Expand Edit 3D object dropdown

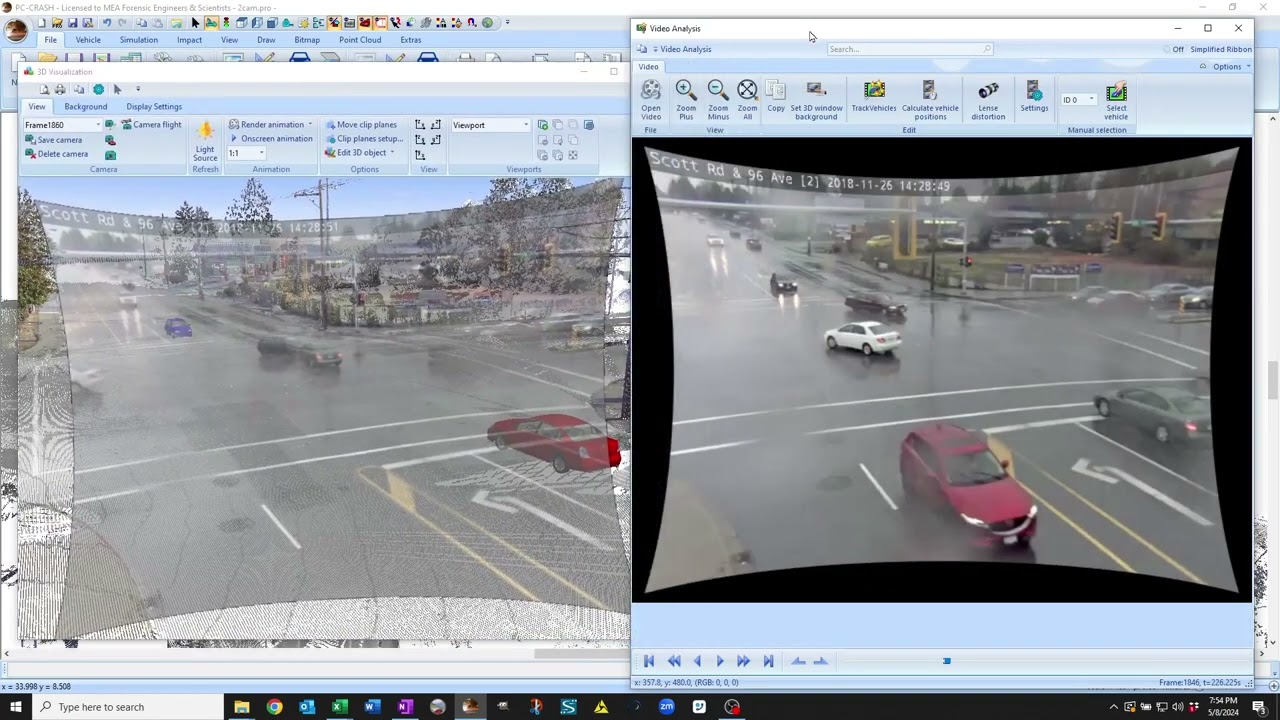(x=392, y=153)
